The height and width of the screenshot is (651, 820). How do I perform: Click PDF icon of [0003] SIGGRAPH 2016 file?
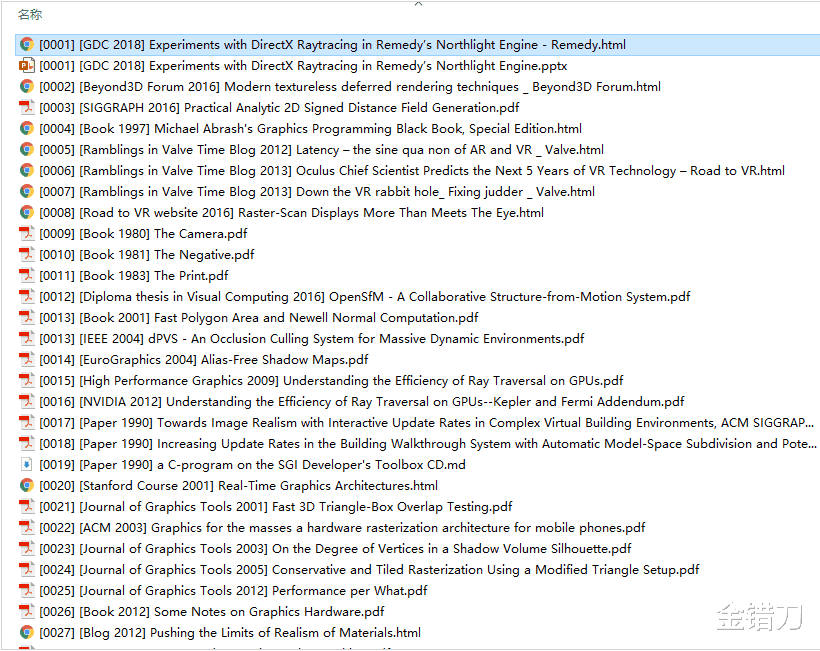click(27, 107)
